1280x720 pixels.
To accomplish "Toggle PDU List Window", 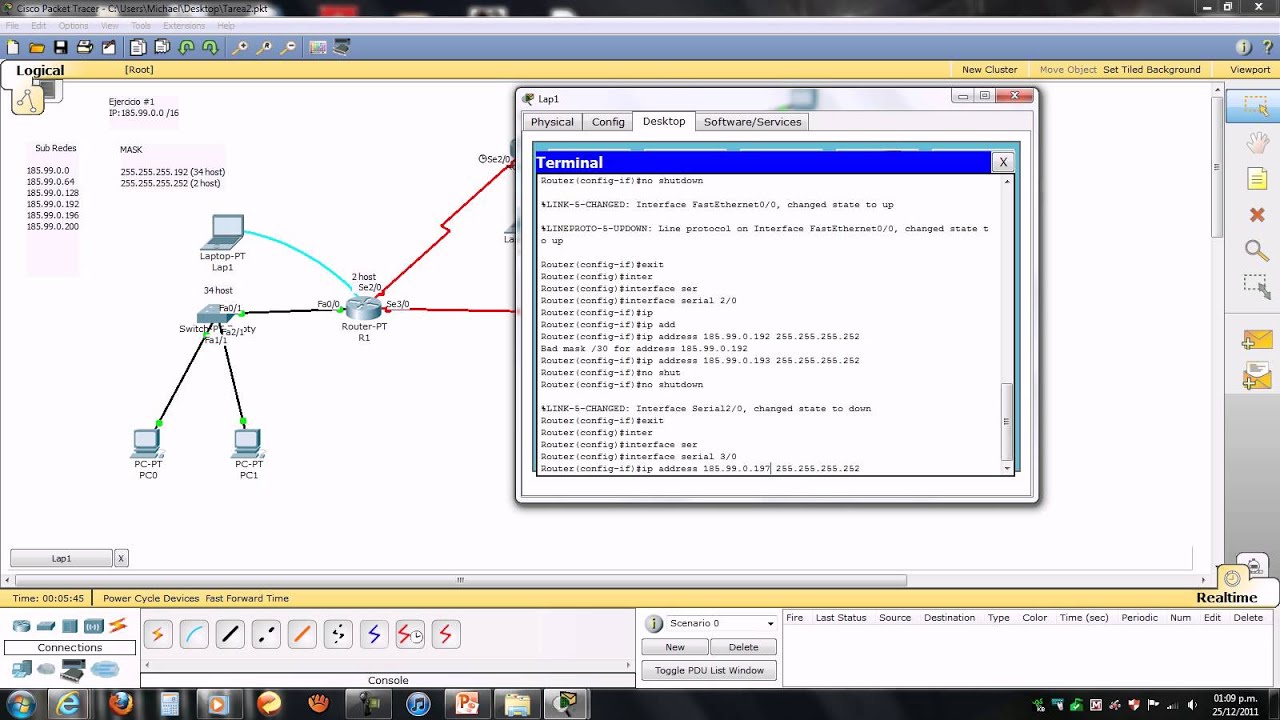I will (709, 670).
